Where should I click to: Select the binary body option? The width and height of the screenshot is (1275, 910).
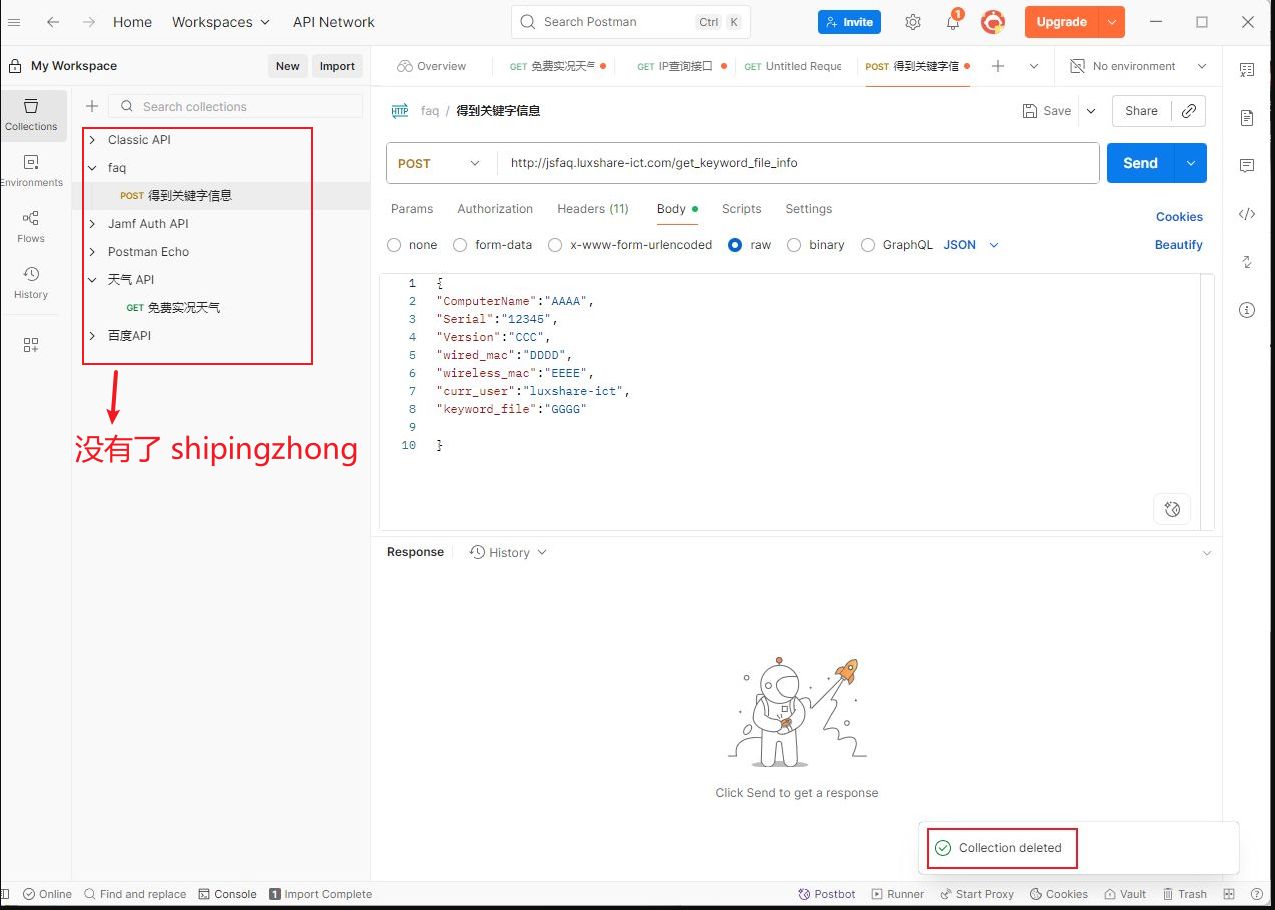(x=794, y=245)
